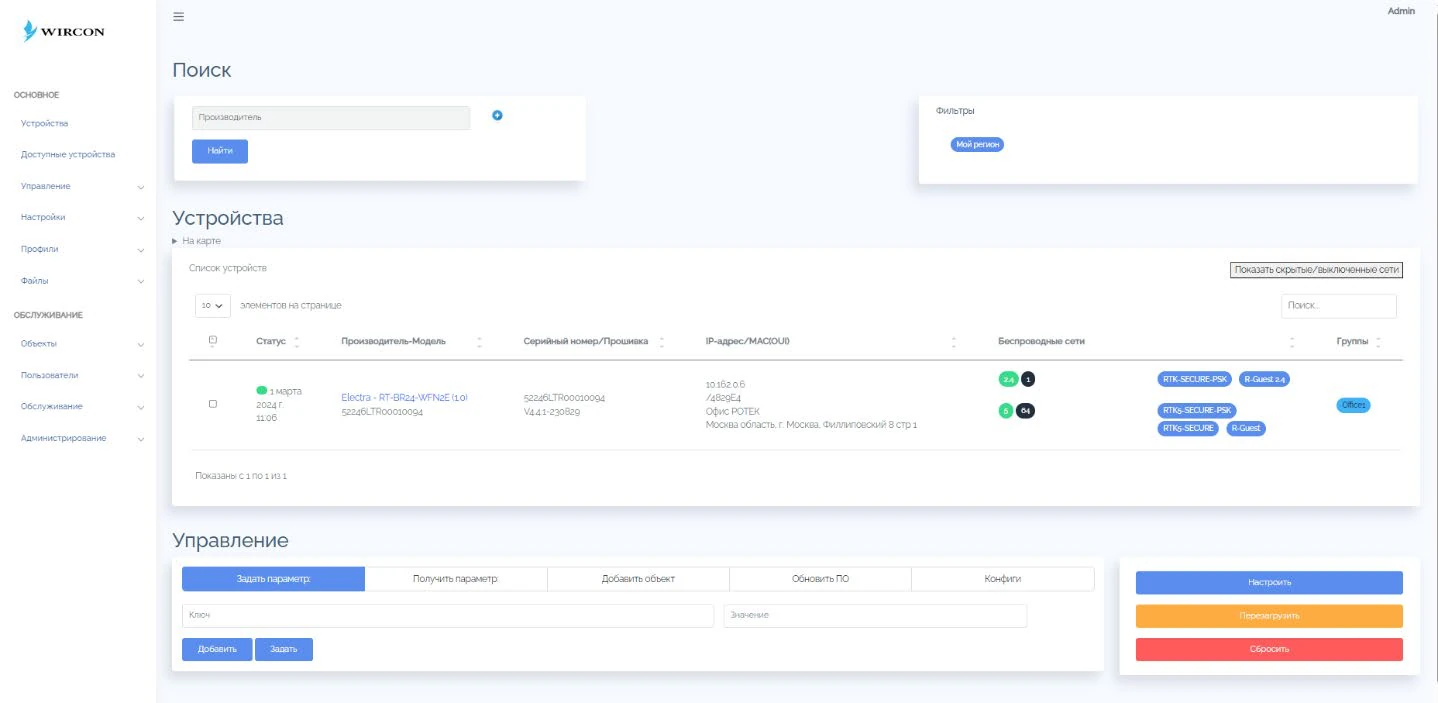This screenshot has height=703, width=1438.
Task: Sort by the Беспроводные сети column arrows
Action: tap(1292, 342)
